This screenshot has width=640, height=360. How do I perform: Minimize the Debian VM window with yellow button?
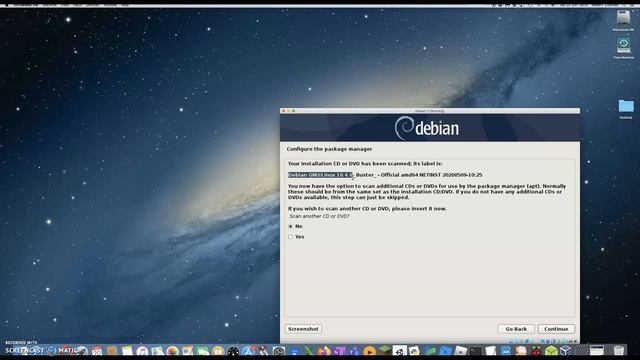point(289,111)
